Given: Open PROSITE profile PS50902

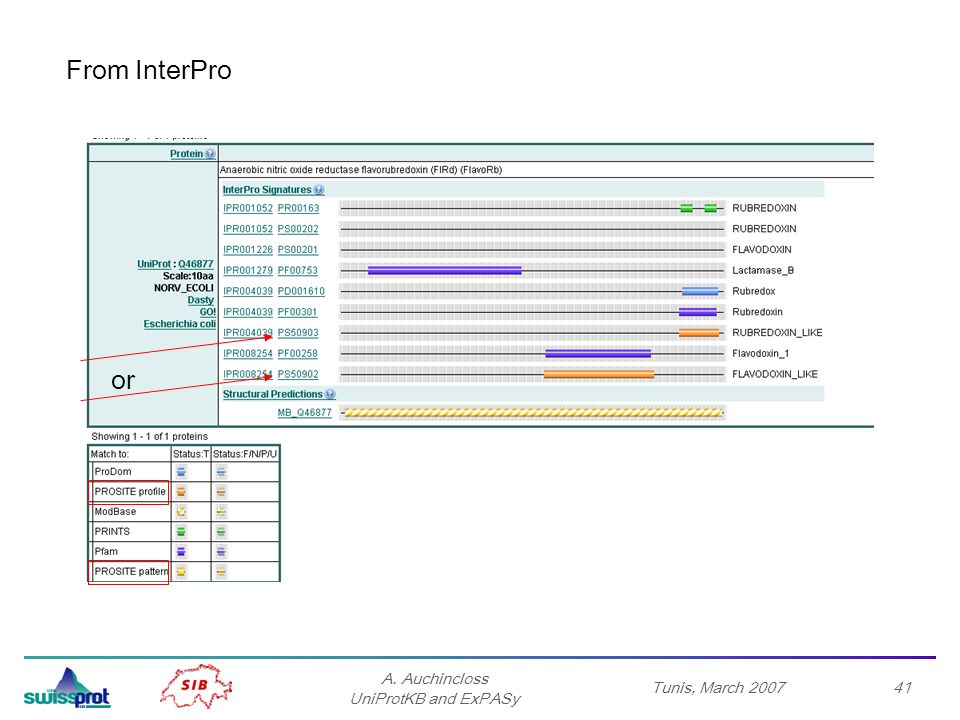Looking at the screenshot, I should click(x=298, y=375).
